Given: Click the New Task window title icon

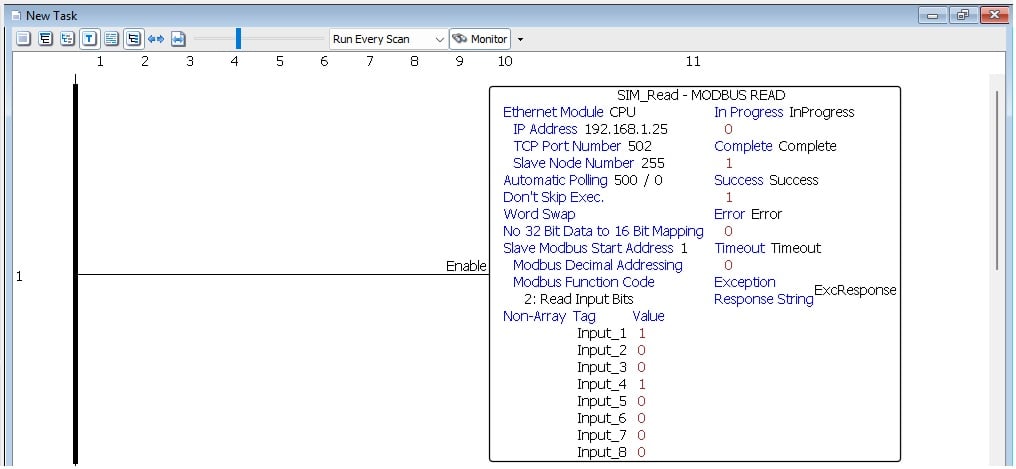Looking at the screenshot, I should pos(17,15).
